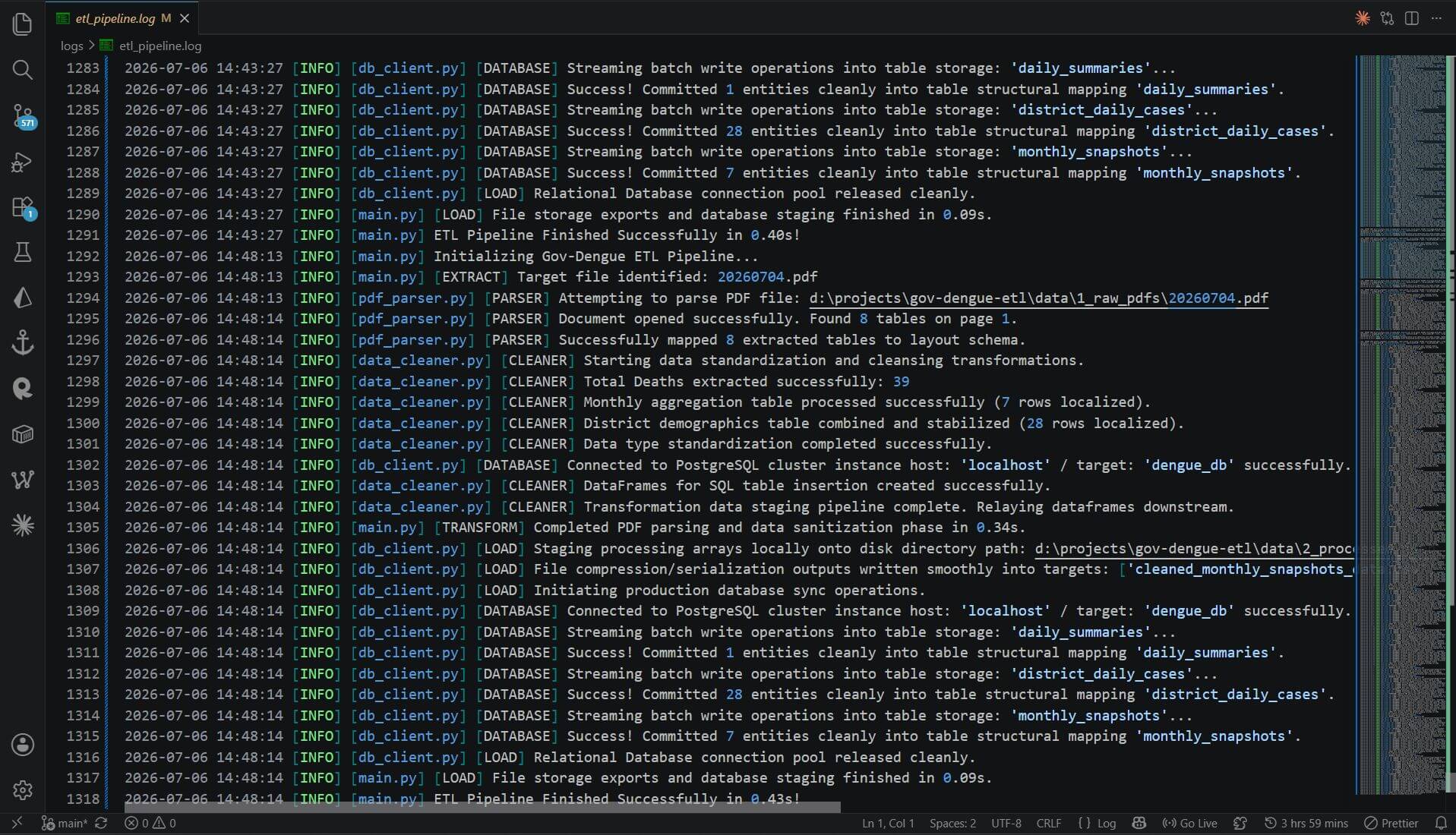The image size is (1456, 835).
Task: Open notifications bell
Action: click(1441, 823)
